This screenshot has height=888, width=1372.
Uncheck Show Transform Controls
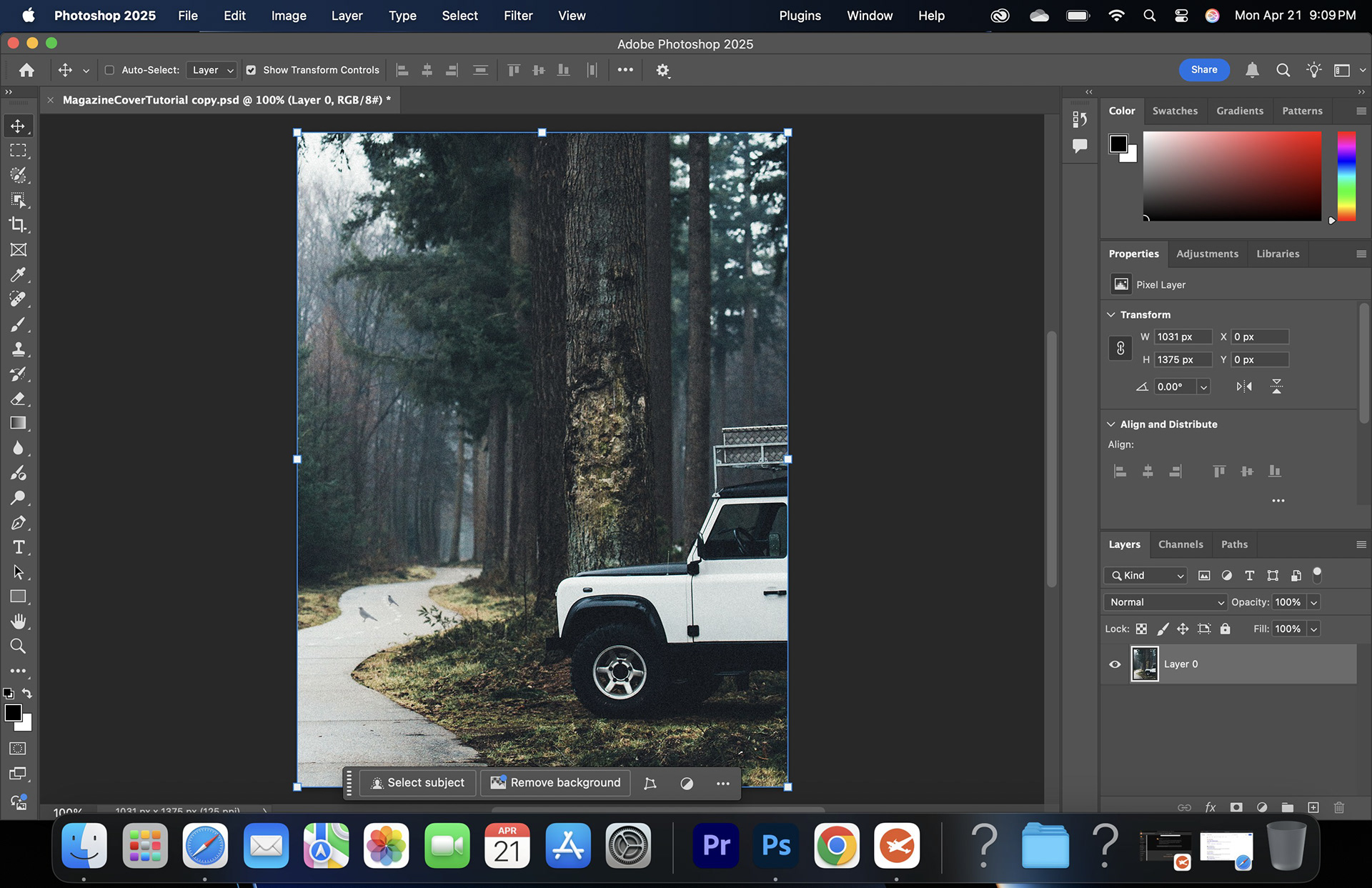[251, 70]
